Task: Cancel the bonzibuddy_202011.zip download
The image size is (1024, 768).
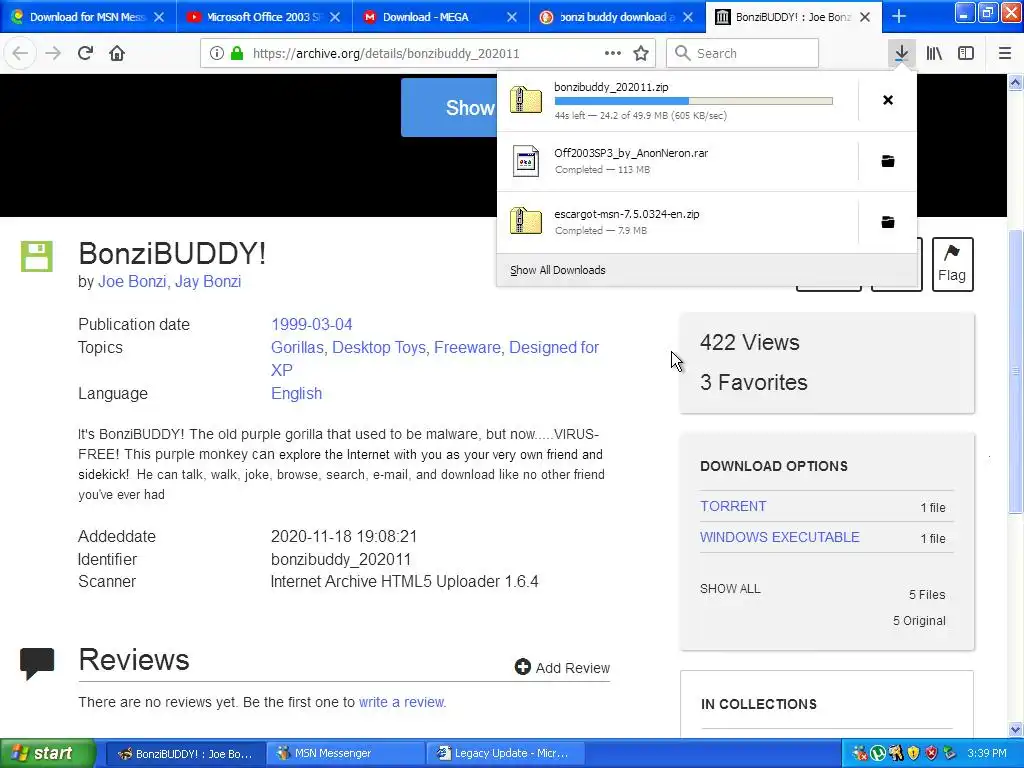Action: point(888,100)
